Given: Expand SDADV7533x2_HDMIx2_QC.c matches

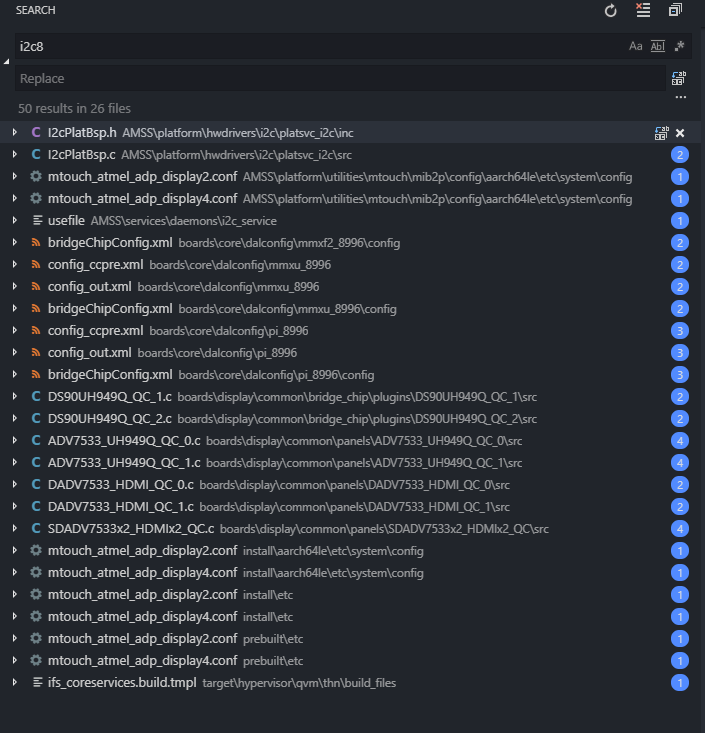Looking at the screenshot, I should (x=14, y=528).
